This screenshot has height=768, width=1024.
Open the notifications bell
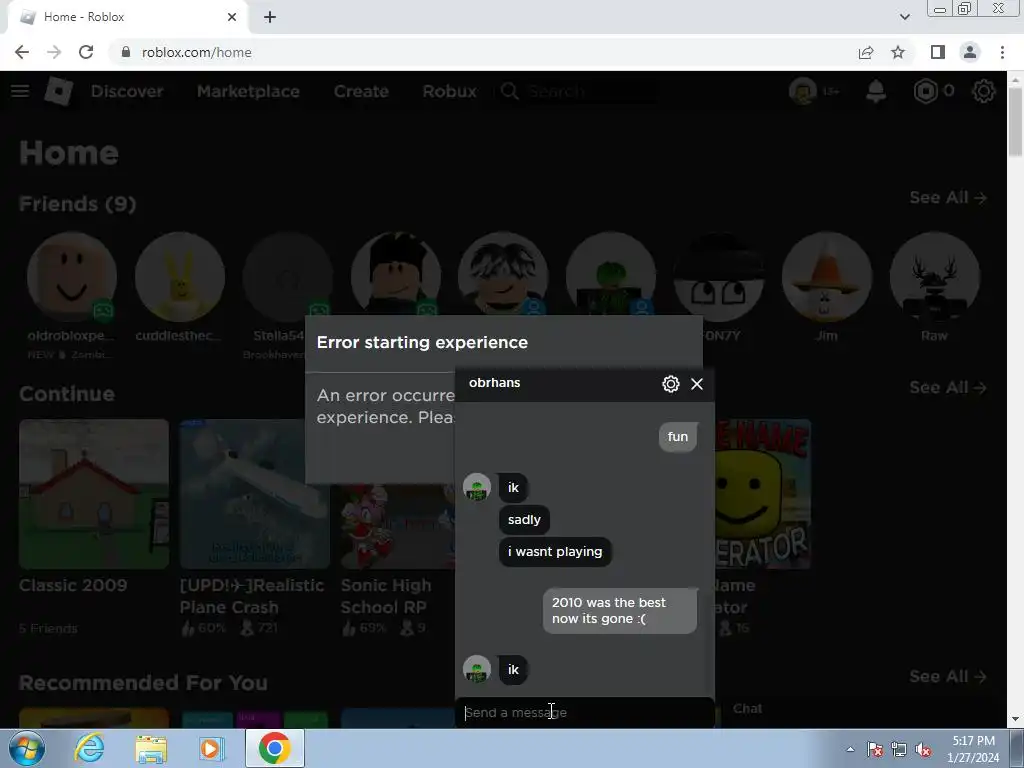click(876, 91)
